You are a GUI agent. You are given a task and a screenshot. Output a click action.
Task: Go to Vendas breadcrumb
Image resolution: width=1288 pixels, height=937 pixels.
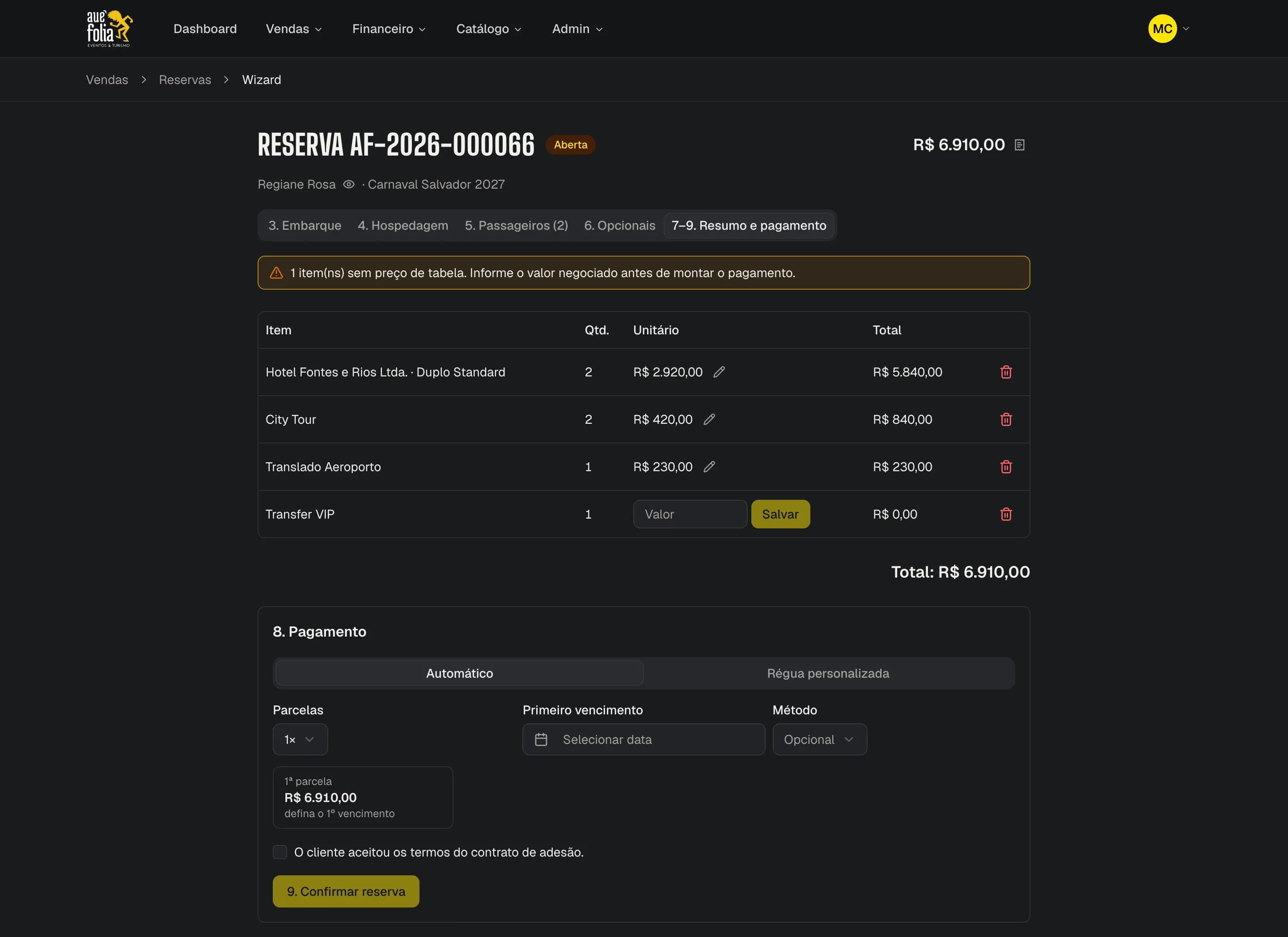[x=107, y=80]
